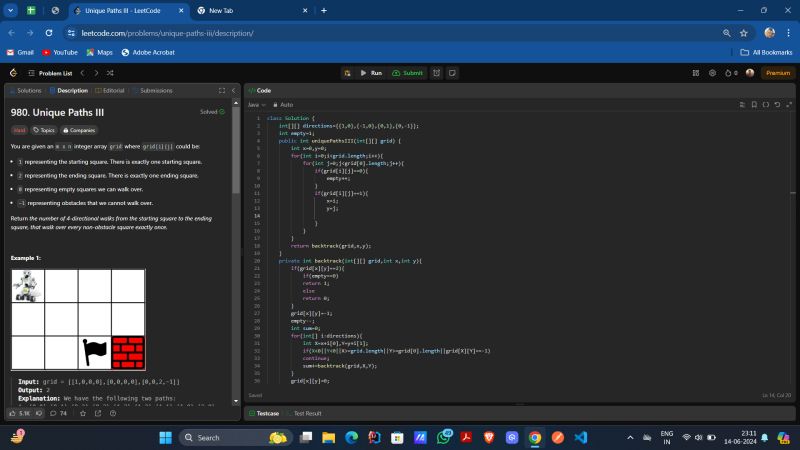This screenshot has height=450, width=800.
Task: Click the green Submit button
Action: point(408,73)
